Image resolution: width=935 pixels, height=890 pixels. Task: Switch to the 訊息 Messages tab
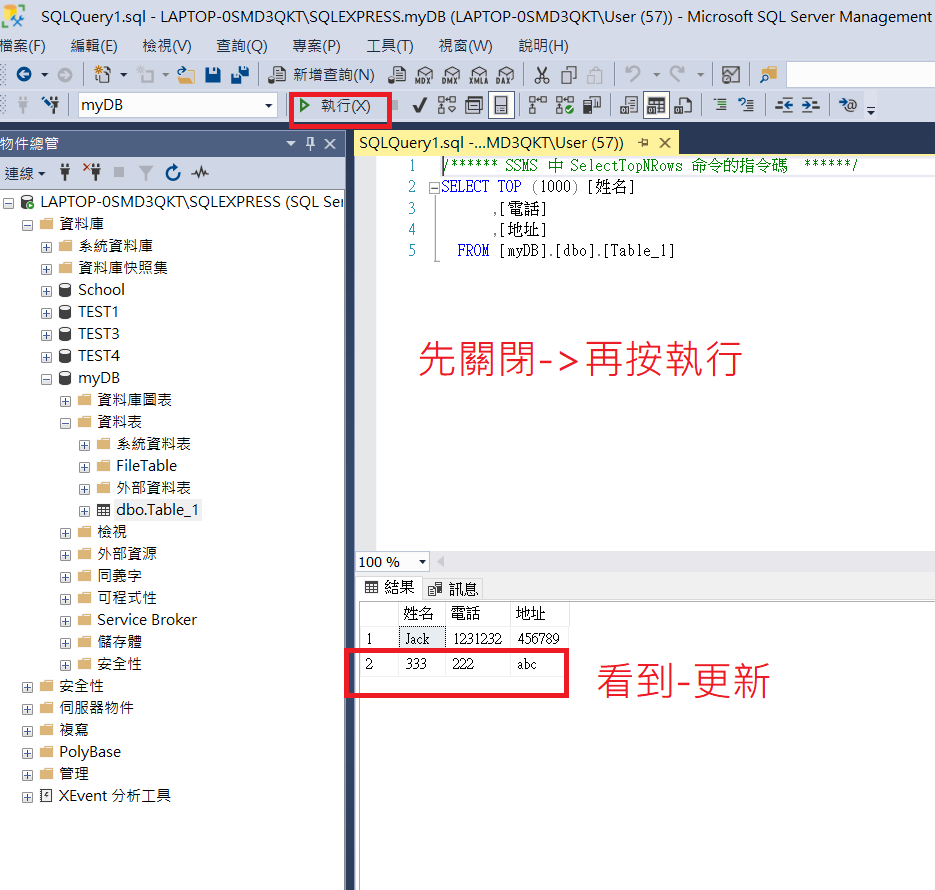pyautogui.click(x=453, y=589)
